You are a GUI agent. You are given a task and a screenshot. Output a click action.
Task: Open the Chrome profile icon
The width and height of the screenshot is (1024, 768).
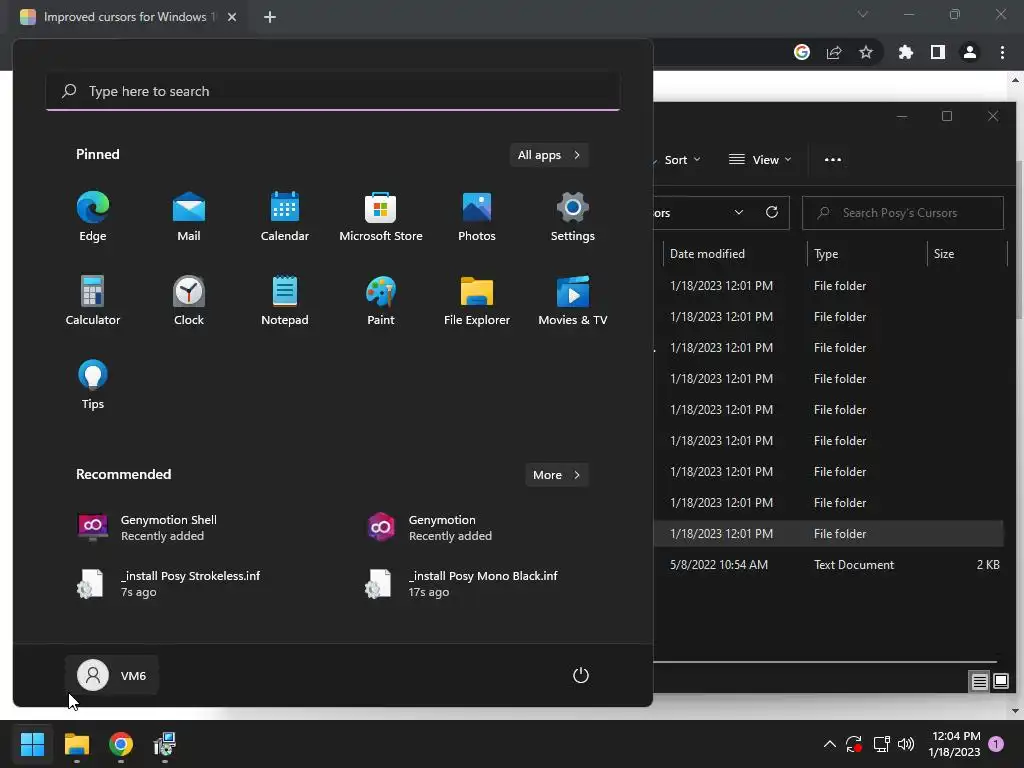tap(970, 52)
